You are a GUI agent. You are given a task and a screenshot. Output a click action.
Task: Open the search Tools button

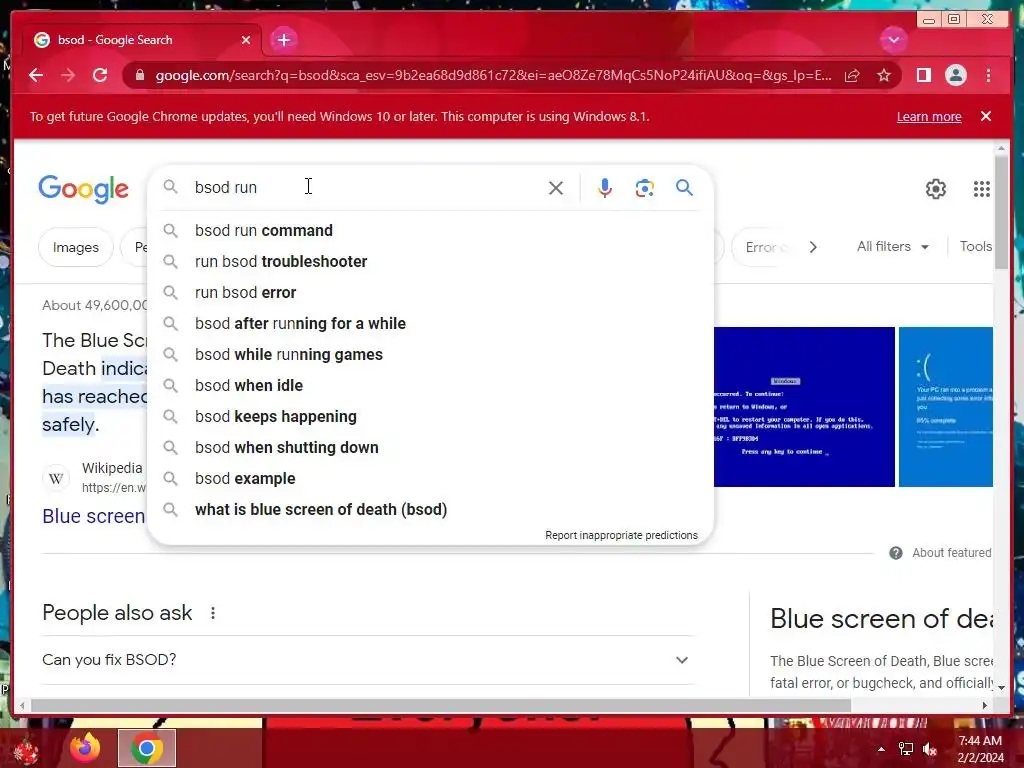(x=976, y=246)
